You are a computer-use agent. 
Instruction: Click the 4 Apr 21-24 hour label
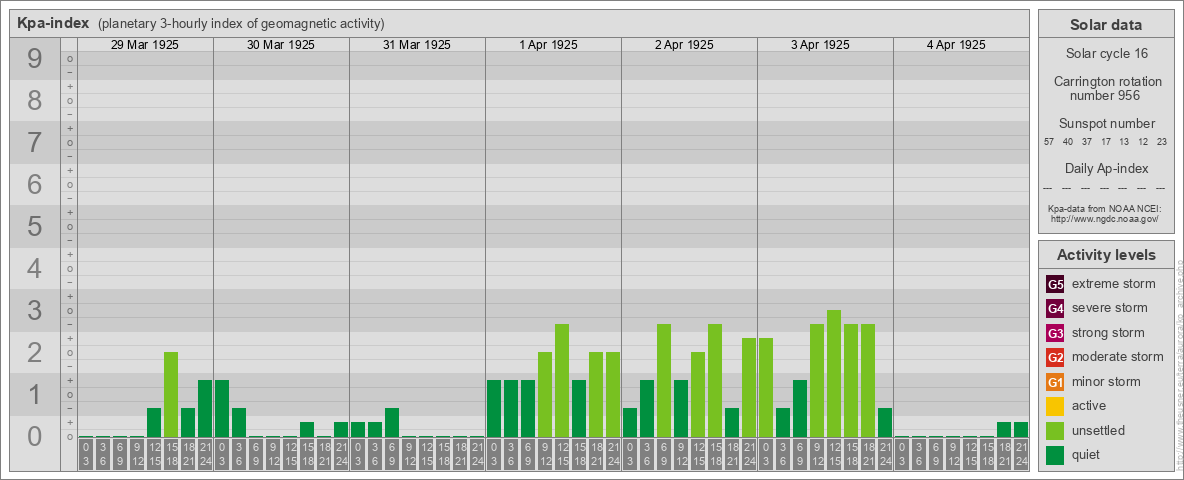(x=1021, y=456)
